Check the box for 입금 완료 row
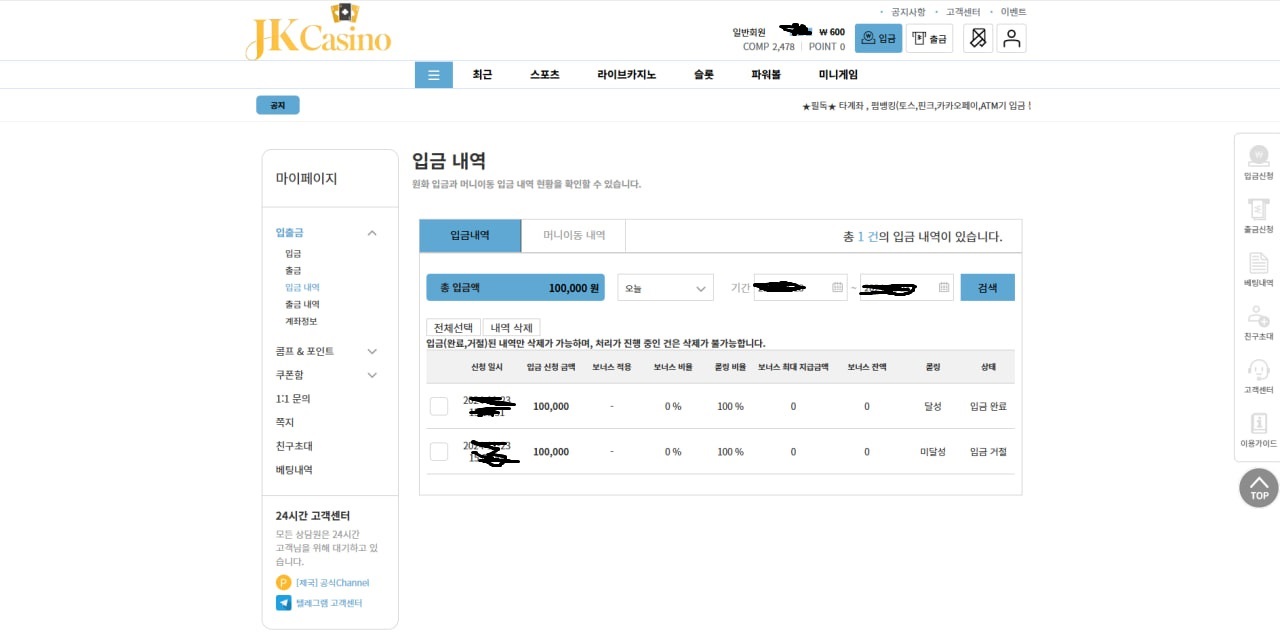The image size is (1280, 637). click(439, 406)
